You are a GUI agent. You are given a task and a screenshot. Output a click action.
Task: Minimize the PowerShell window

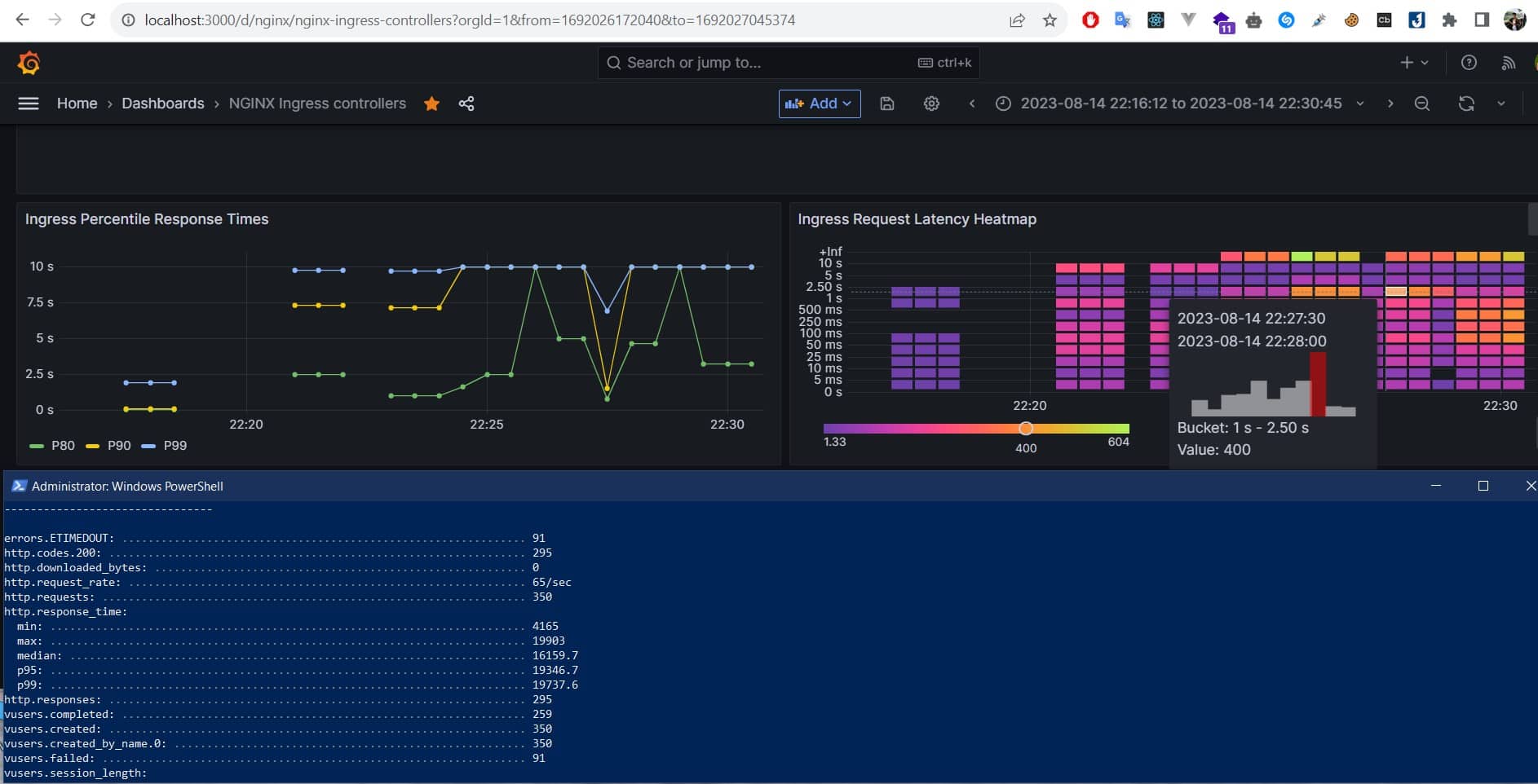coord(1436,486)
